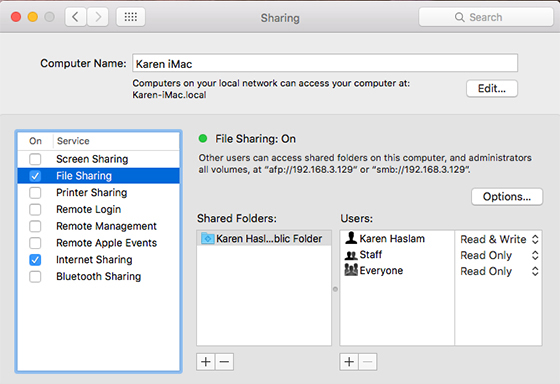Add a shared folder with plus
This screenshot has height=384, width=560.
(x=206, y=362)
